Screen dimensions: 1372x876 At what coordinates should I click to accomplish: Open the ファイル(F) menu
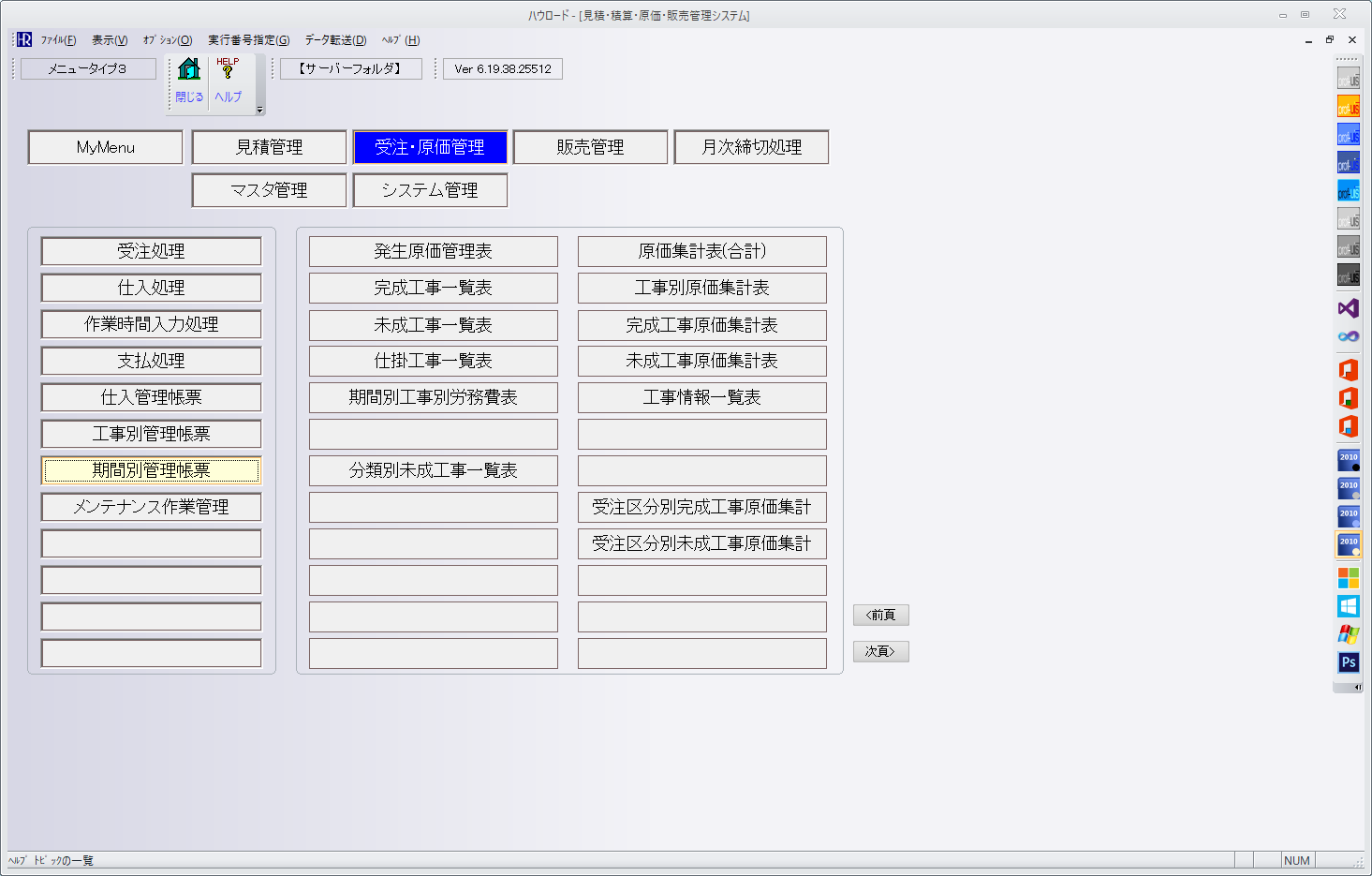tap(58, 40)
